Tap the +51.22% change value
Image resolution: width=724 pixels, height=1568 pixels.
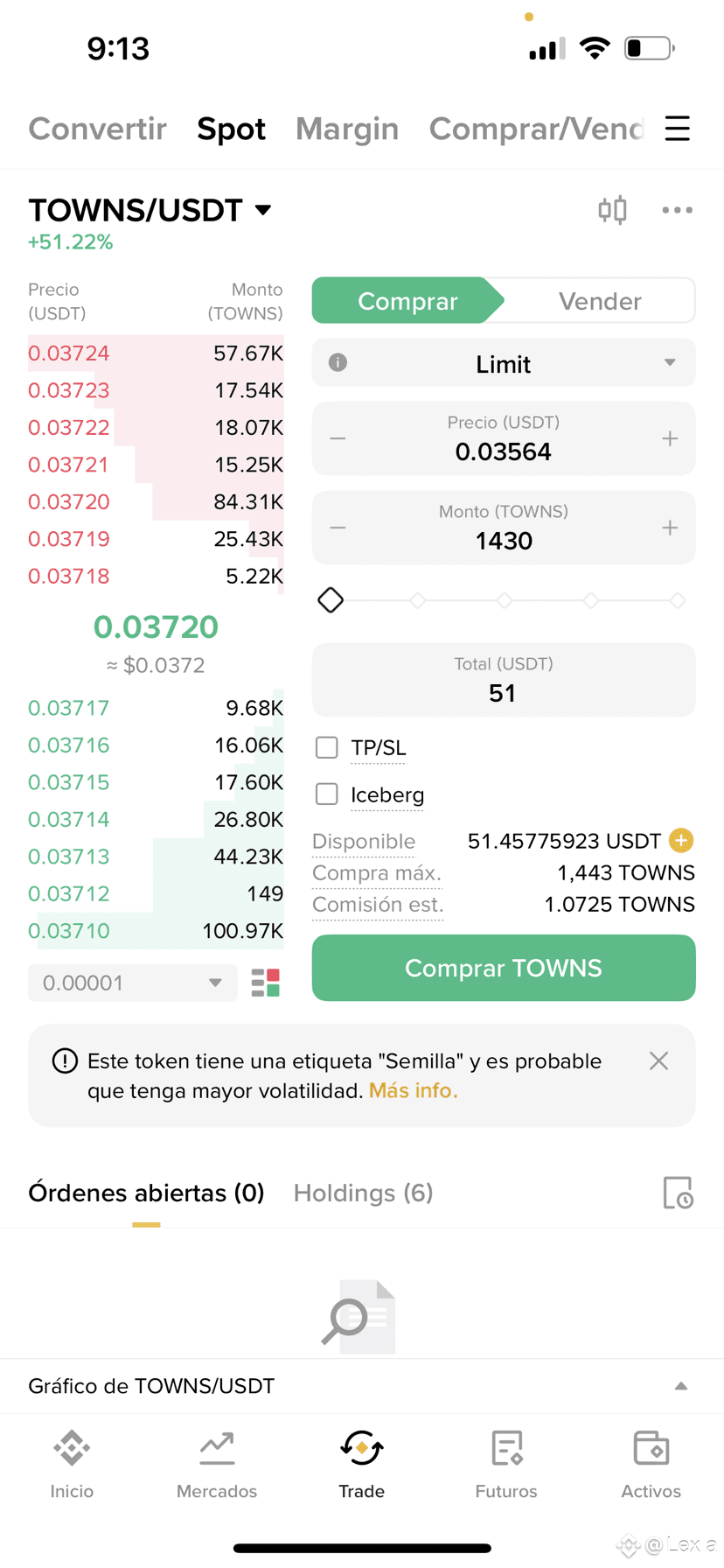71,242
